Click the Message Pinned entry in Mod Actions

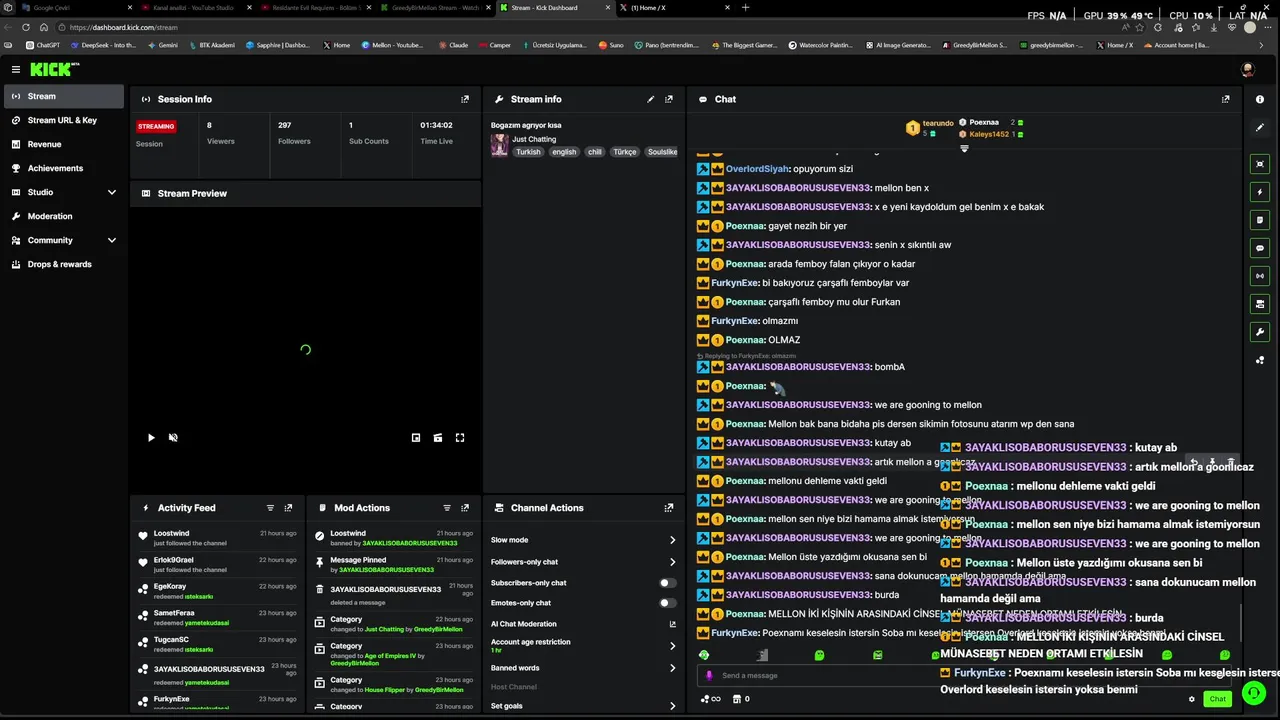[x=393, y=564]
